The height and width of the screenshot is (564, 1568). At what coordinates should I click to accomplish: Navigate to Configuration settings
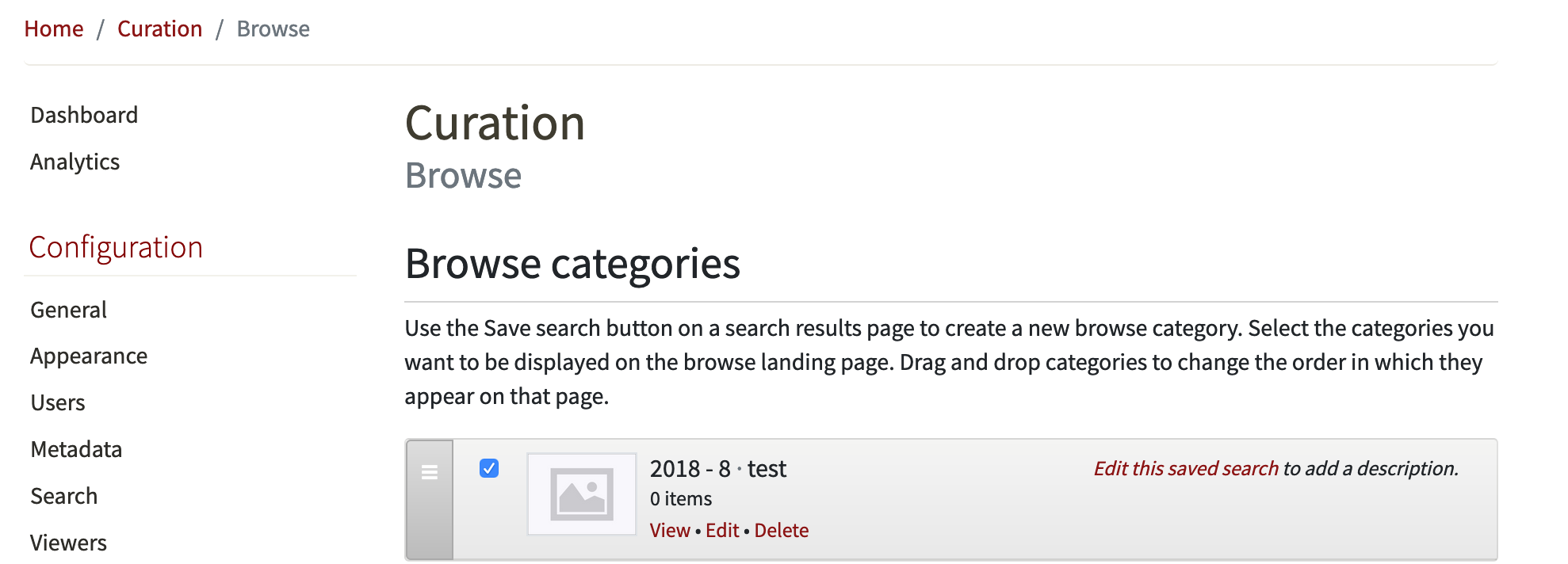pos(116,247)
